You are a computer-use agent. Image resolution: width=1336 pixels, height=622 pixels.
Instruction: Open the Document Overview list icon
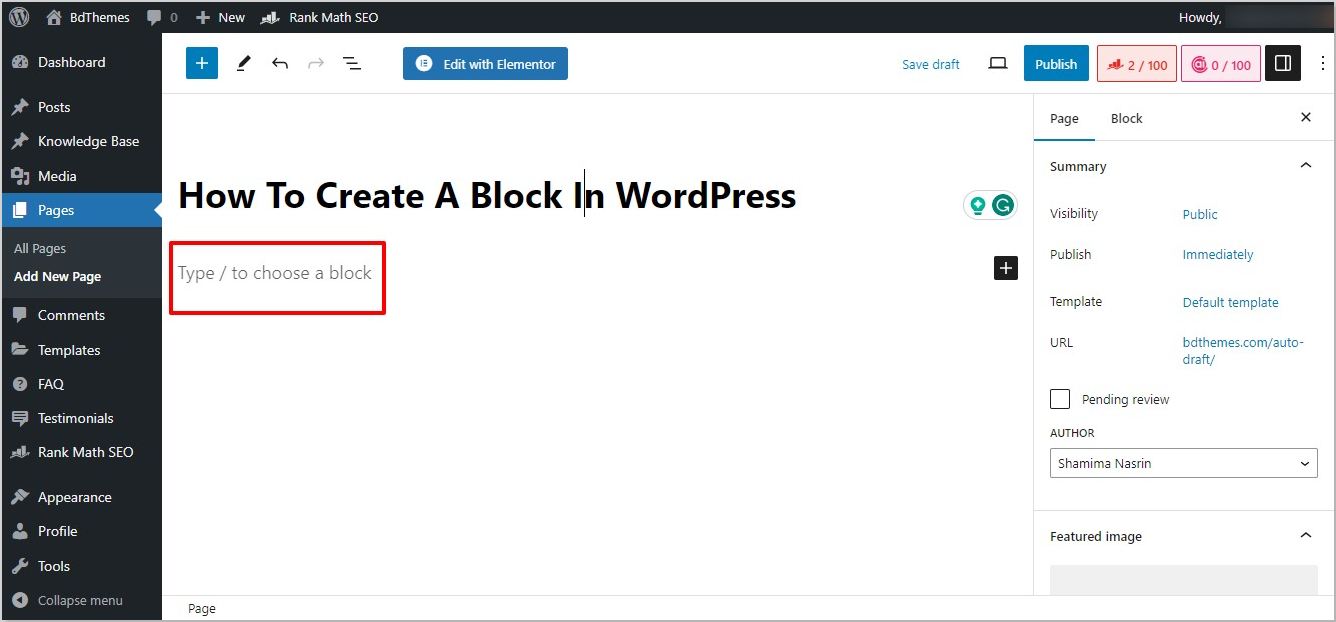(x=352, y=63)
